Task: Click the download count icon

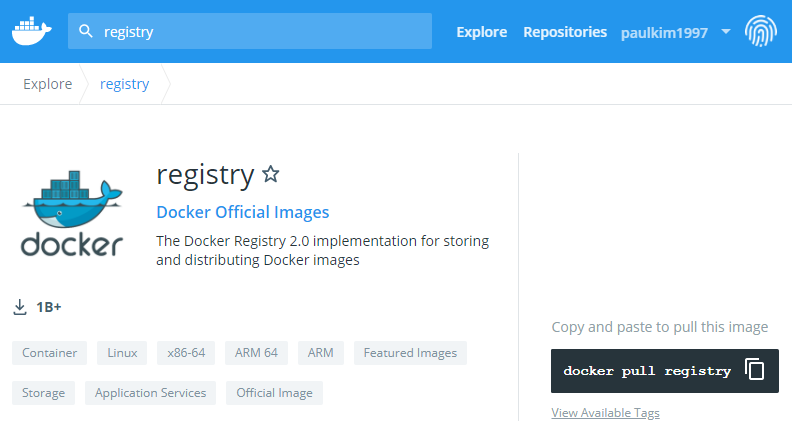Action: (20, 307)
